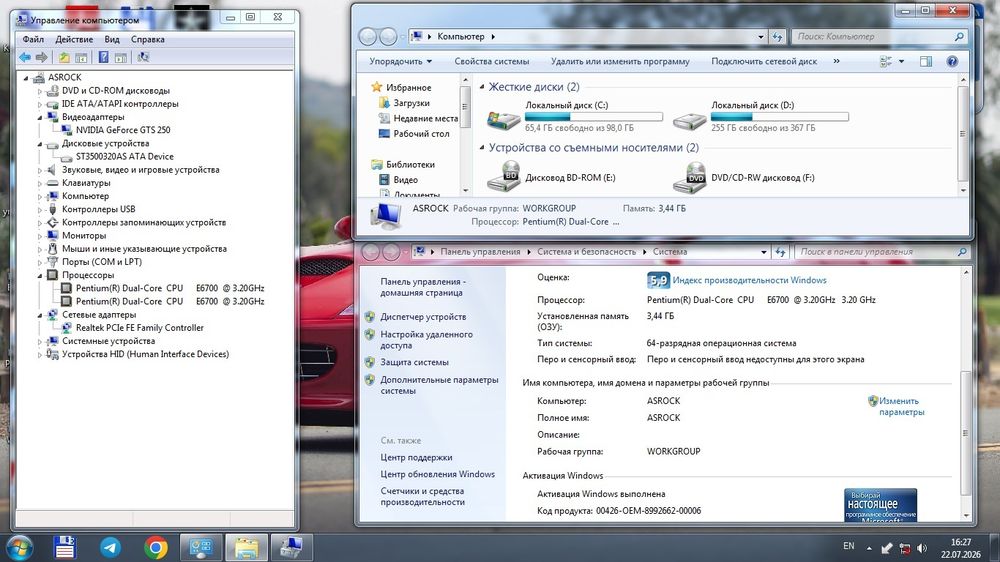Click the up-folder icon in Computer Management toolbar
Image resolution: width=1000 pixels, height=562 pixels.
coord(64,57)
